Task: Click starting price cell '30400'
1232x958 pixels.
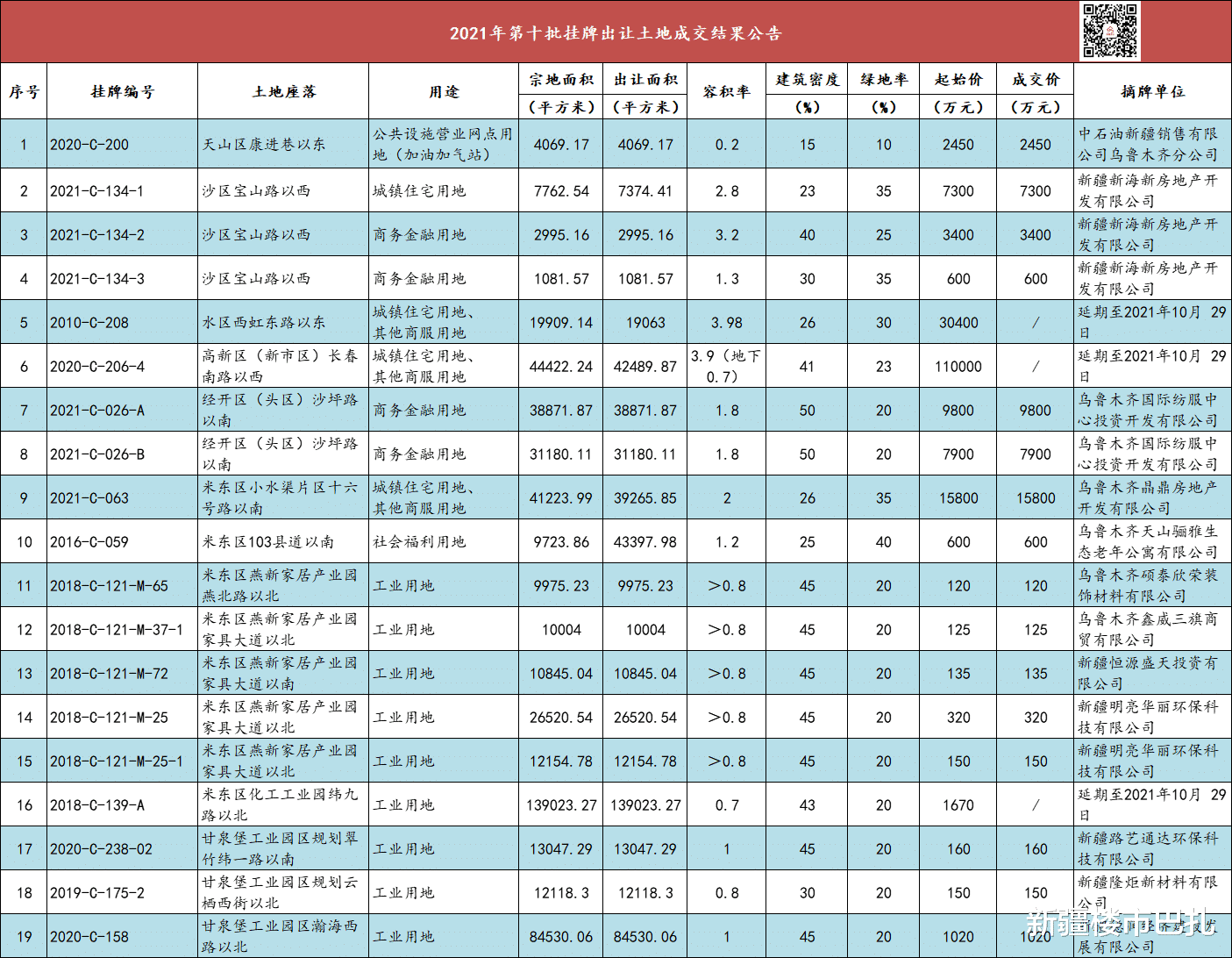Action: click(958, 322)
